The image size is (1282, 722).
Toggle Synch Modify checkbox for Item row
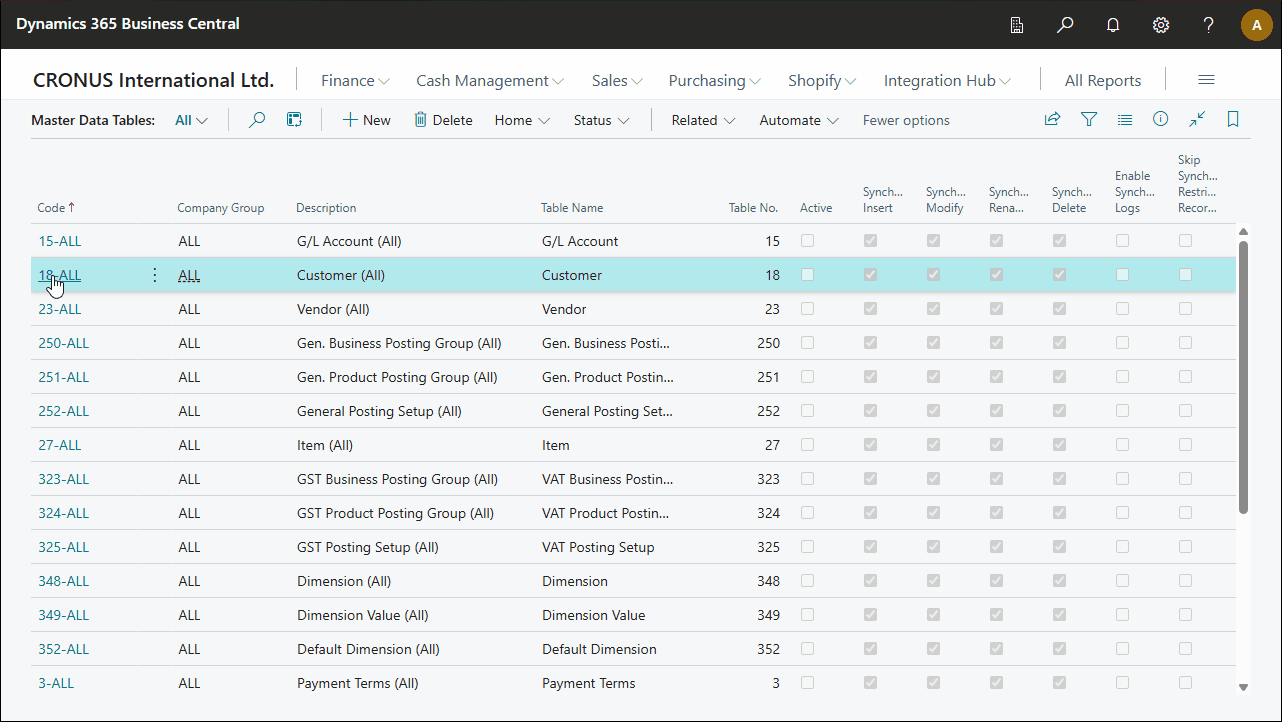click(x=933, y=445)
